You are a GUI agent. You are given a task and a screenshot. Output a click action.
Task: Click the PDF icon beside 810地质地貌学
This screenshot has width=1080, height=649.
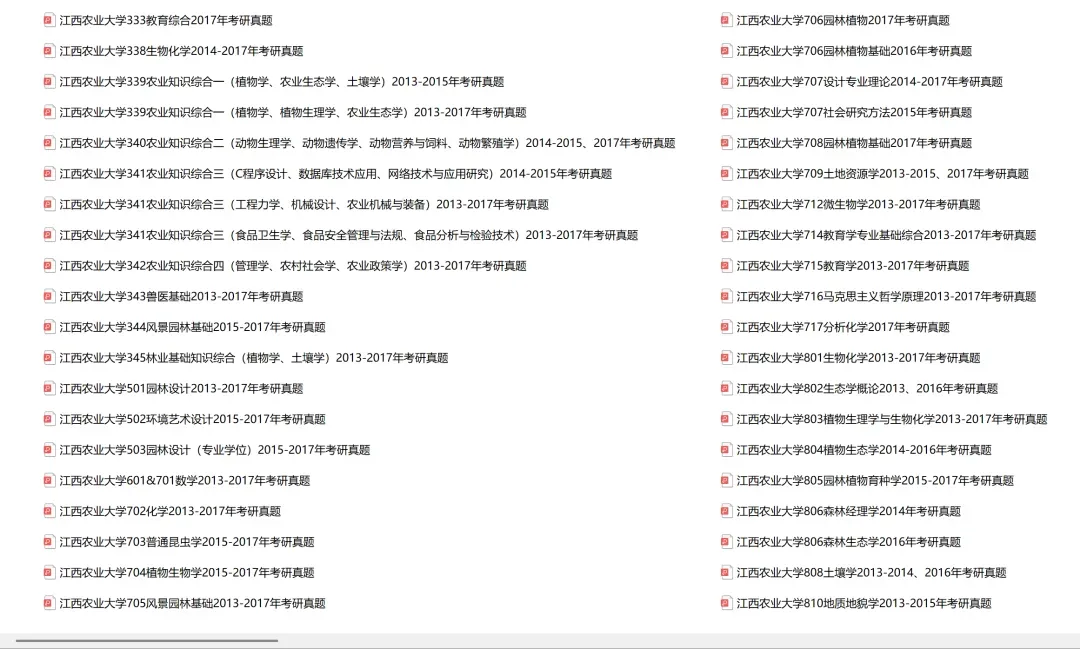[725, 603]
